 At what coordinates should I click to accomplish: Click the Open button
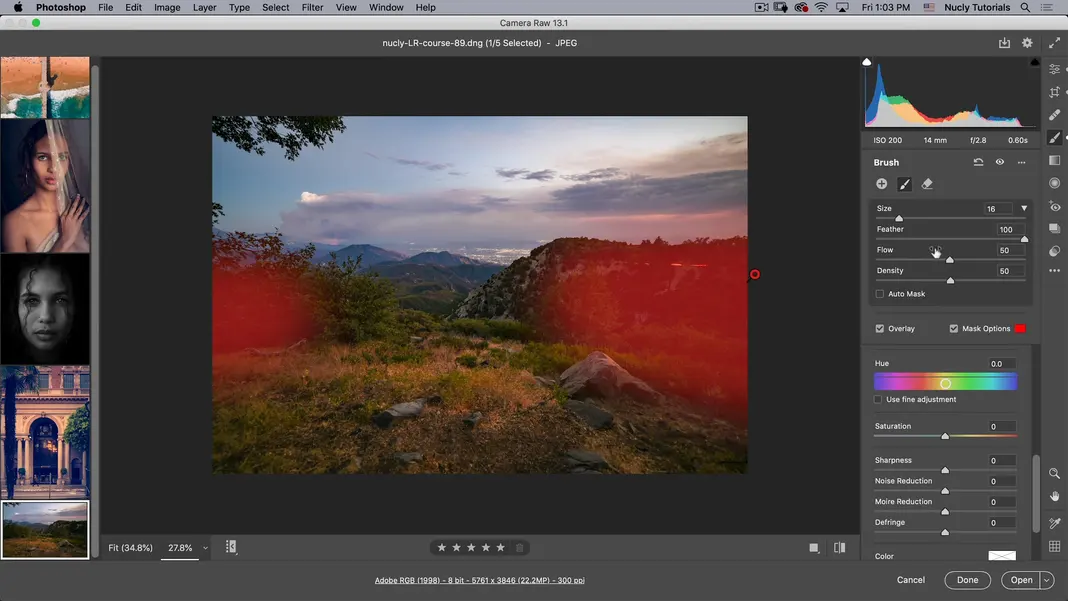click(x=1021, y=580)
